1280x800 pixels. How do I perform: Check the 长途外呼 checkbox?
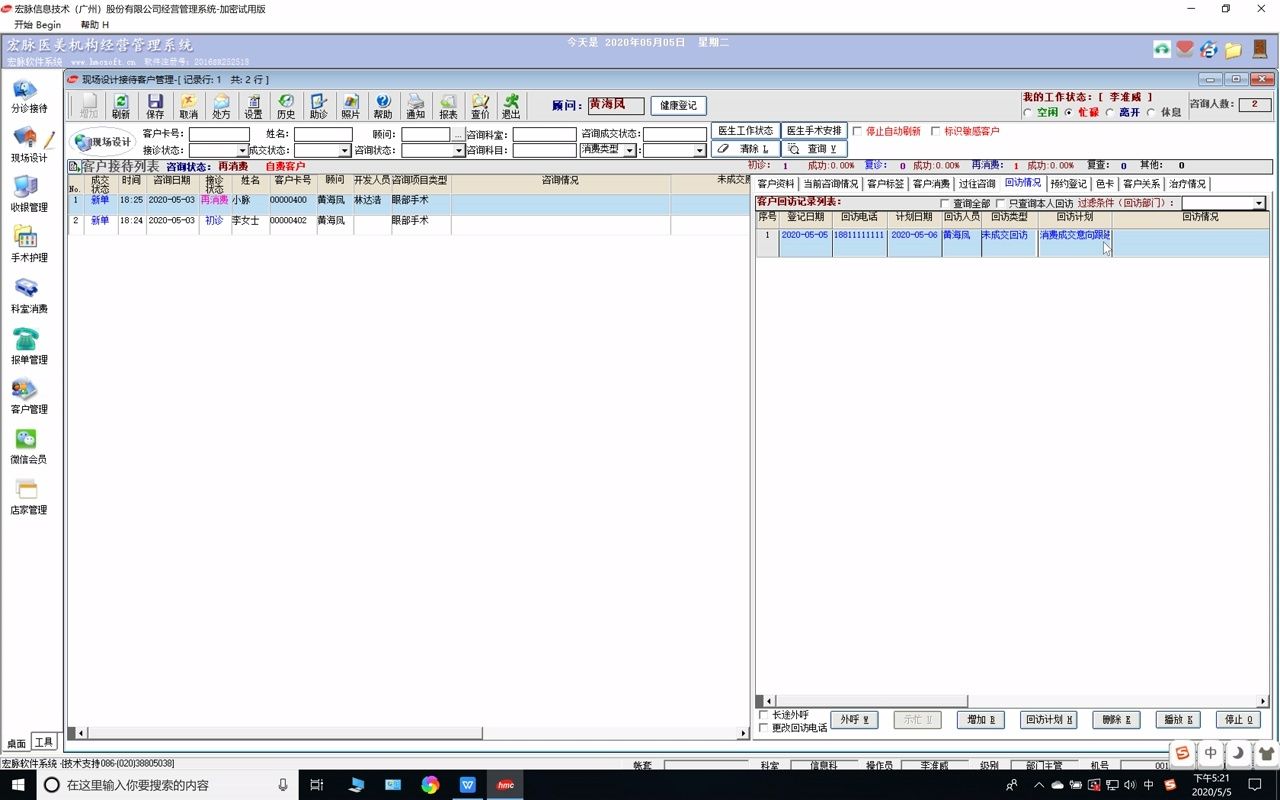(x=765, y=715)
